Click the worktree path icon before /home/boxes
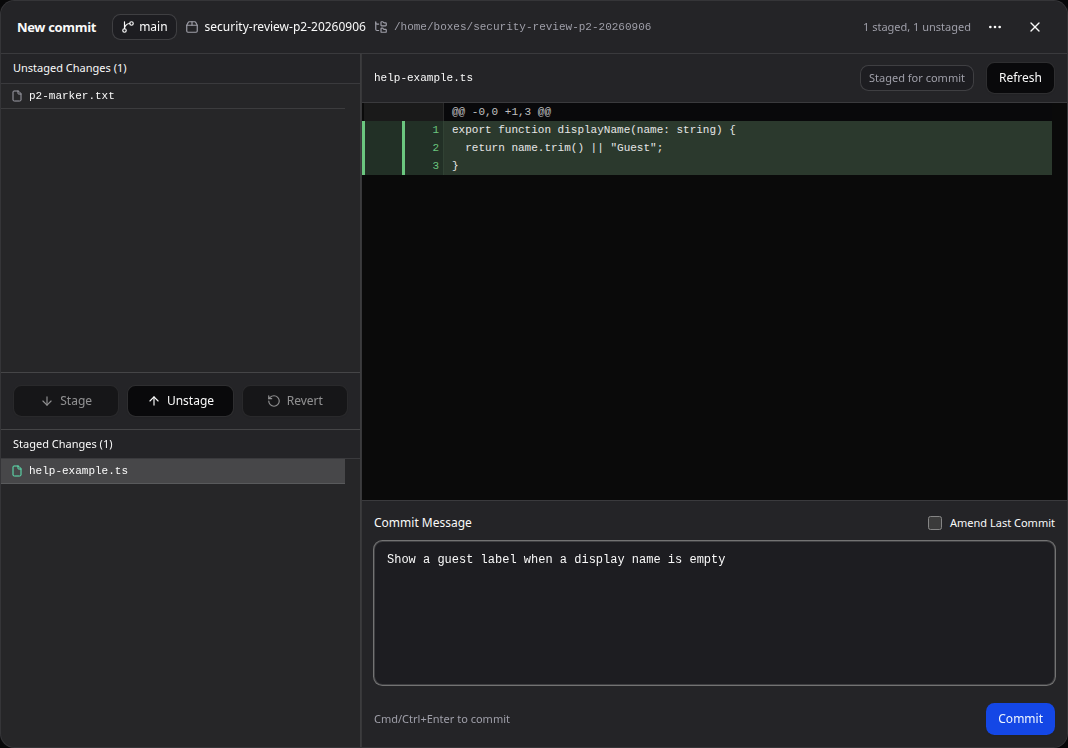This screenshot has height=748, width=1068. click(381, 27)
